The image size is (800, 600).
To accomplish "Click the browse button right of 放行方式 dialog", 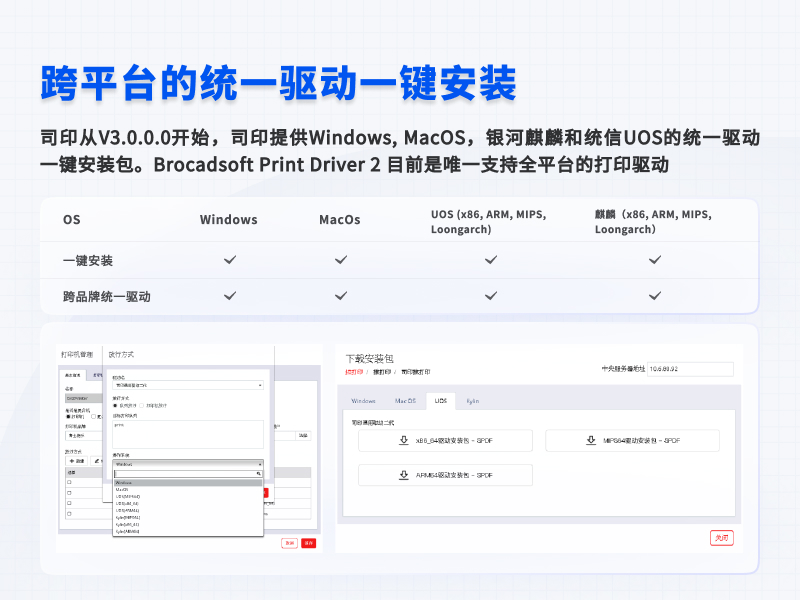I will click(304, 436).
